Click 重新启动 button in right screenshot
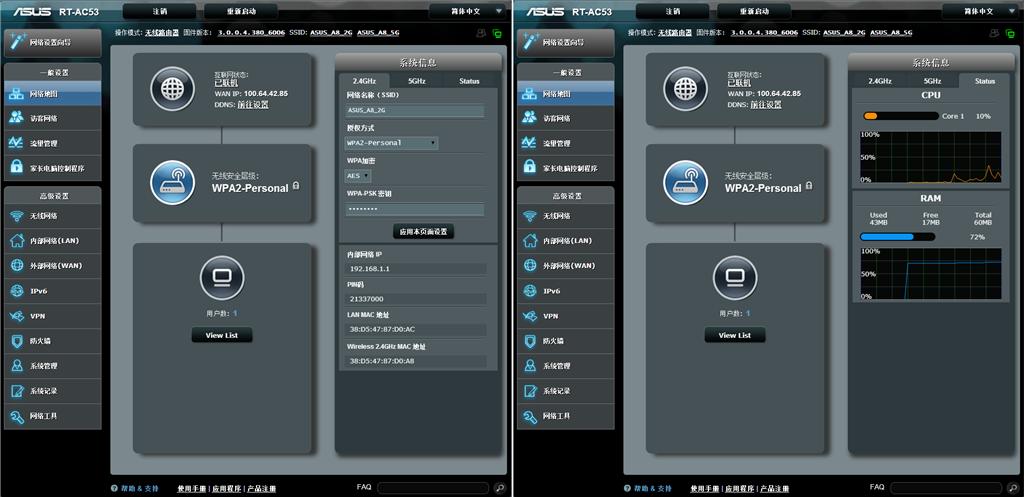This screenshot has width=1024, height=497. pos(754,11)
